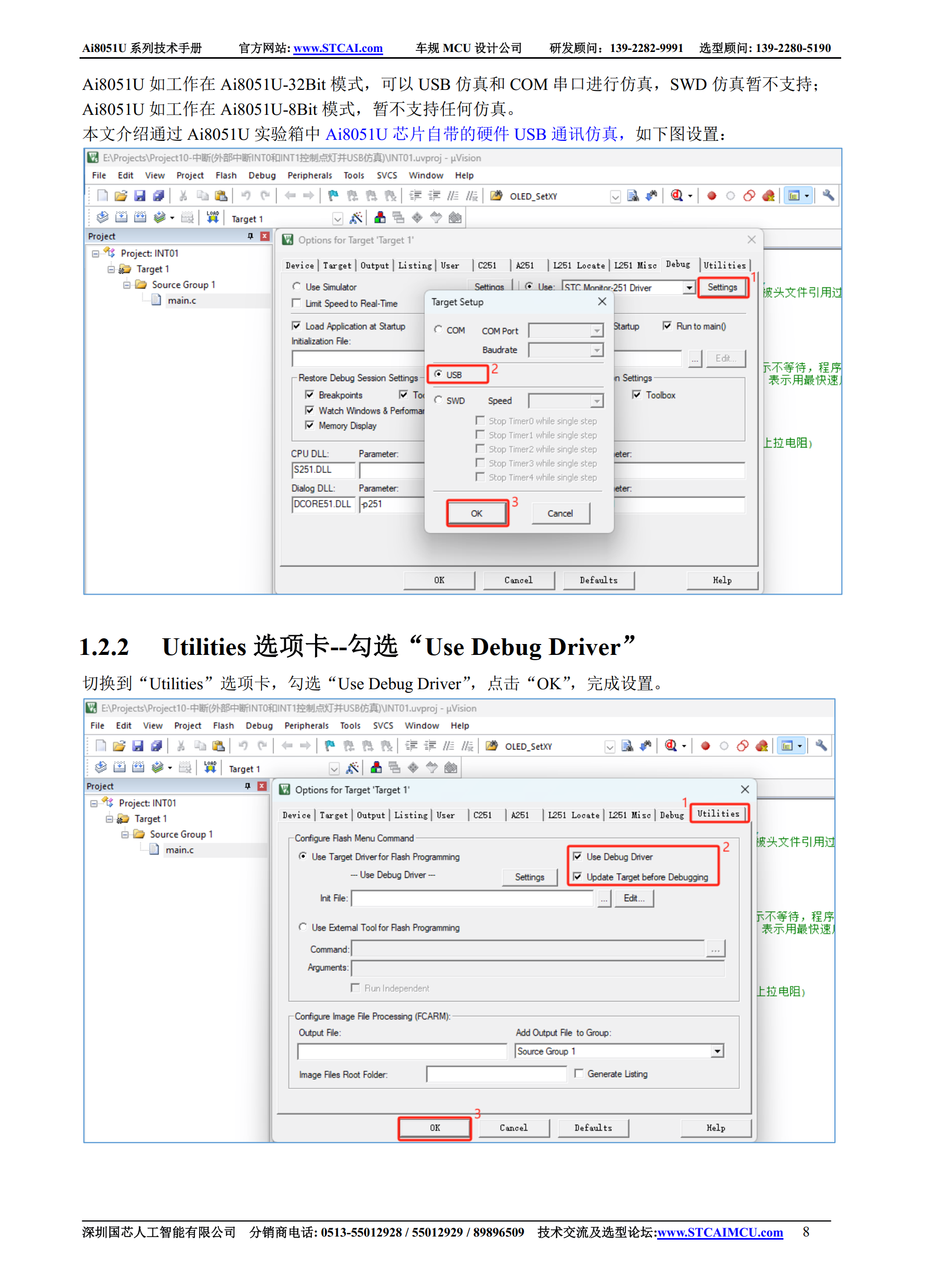Enable Generate Listing checkbox
Screen dimensions: 928x1288
pos(578,1073)
